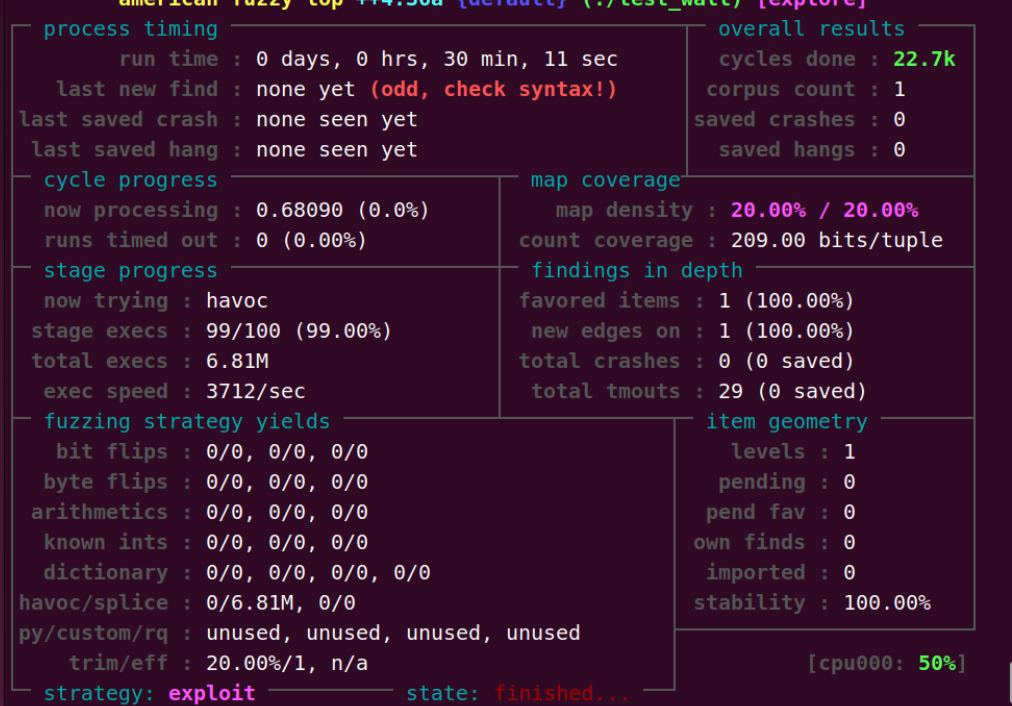Screen dimensions: 1012x706
Task: Click the 'havoc' stage name
Action: coord(237,301)
